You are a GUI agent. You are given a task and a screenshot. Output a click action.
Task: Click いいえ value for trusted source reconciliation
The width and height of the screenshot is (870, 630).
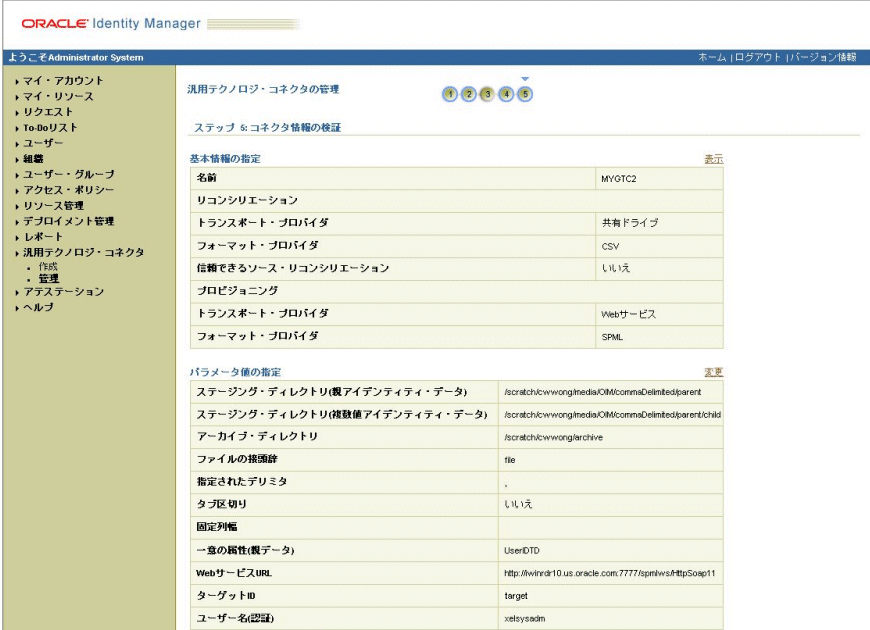[x=616, y=268]
